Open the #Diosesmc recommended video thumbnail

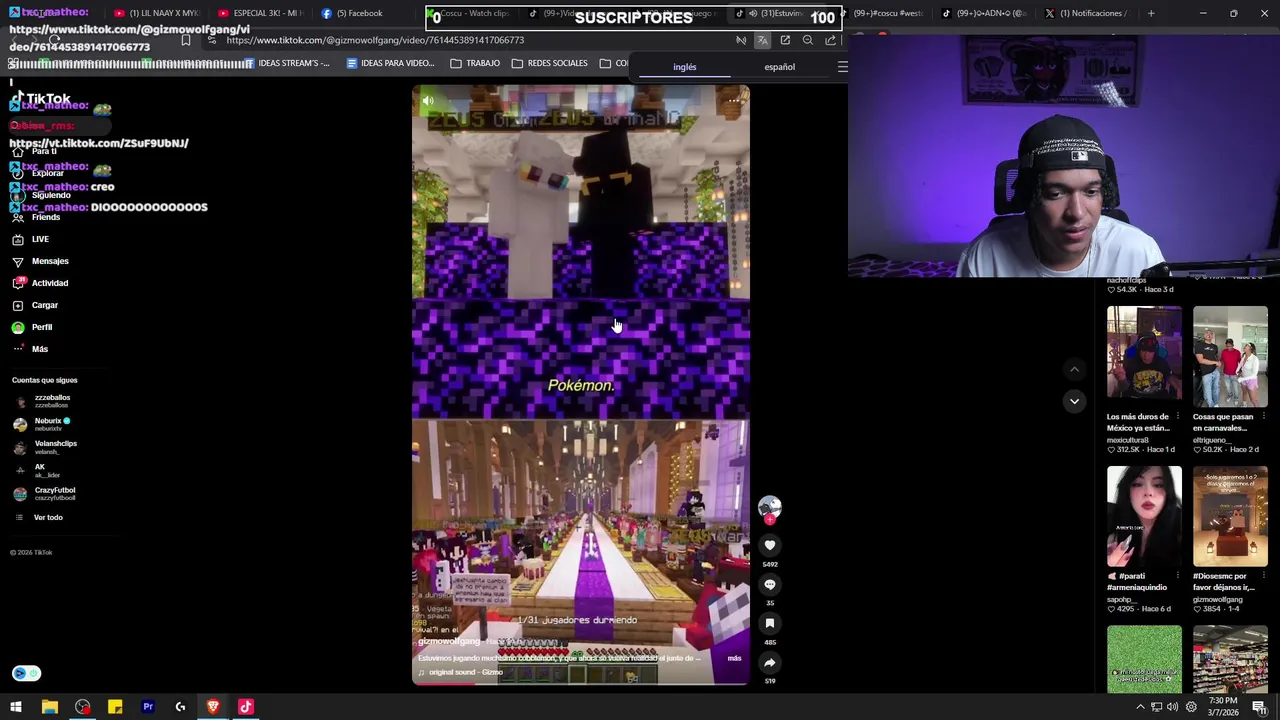click(1230, 516)
